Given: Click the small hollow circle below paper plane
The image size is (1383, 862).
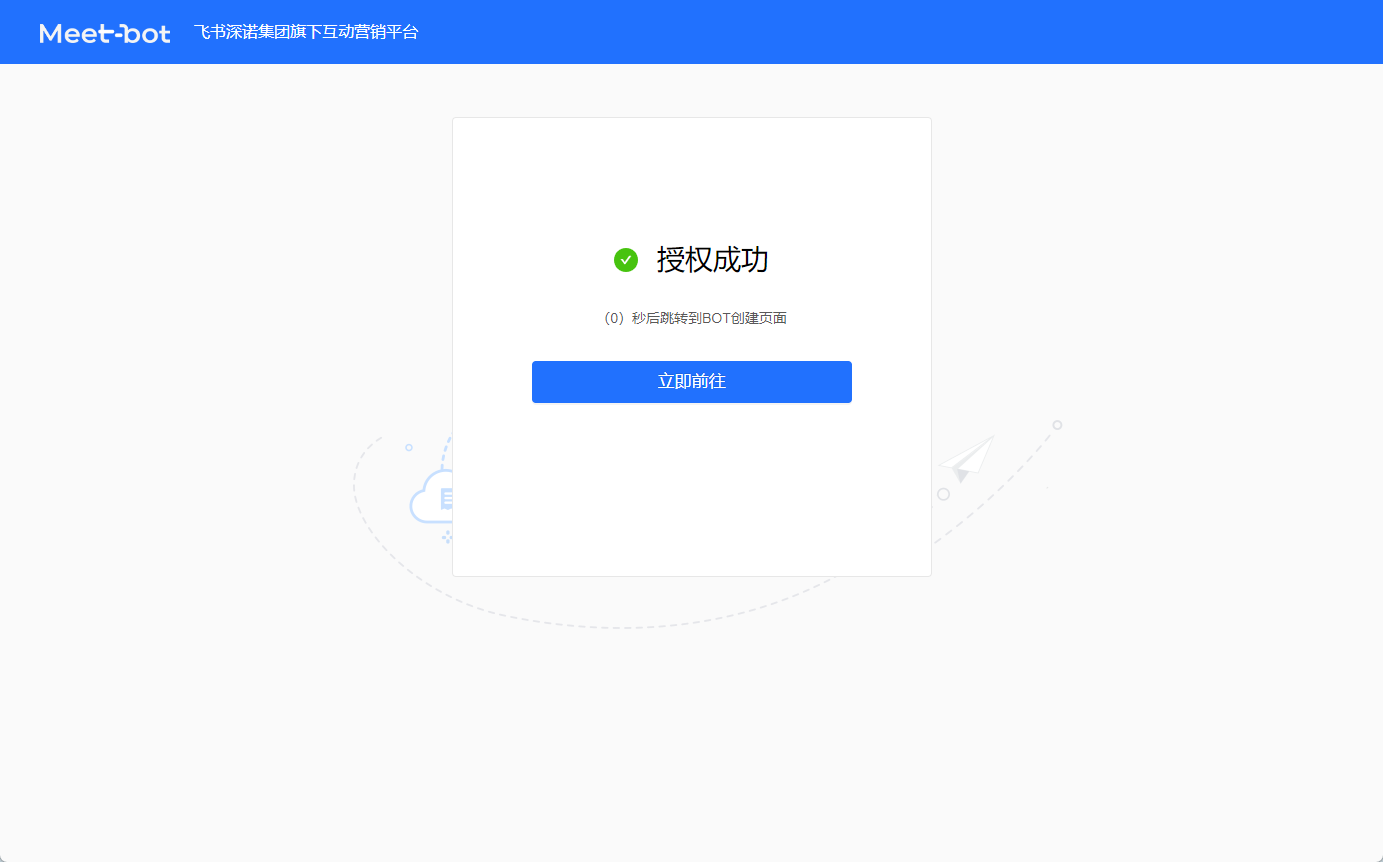Looking at the screenshot, I should pyautogui.click(x=943, y=494).
